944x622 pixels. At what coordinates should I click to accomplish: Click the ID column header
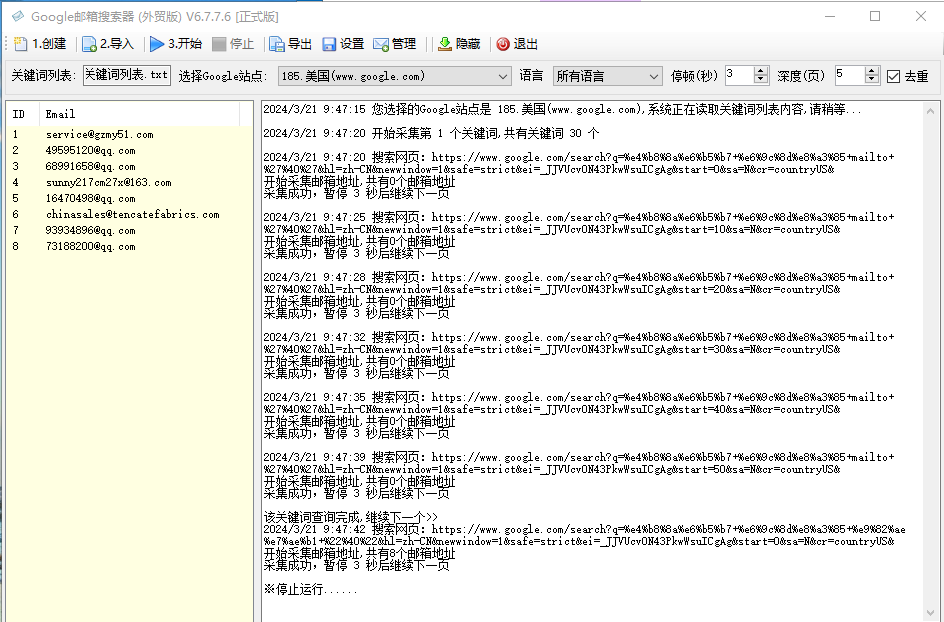click(23, 114)
